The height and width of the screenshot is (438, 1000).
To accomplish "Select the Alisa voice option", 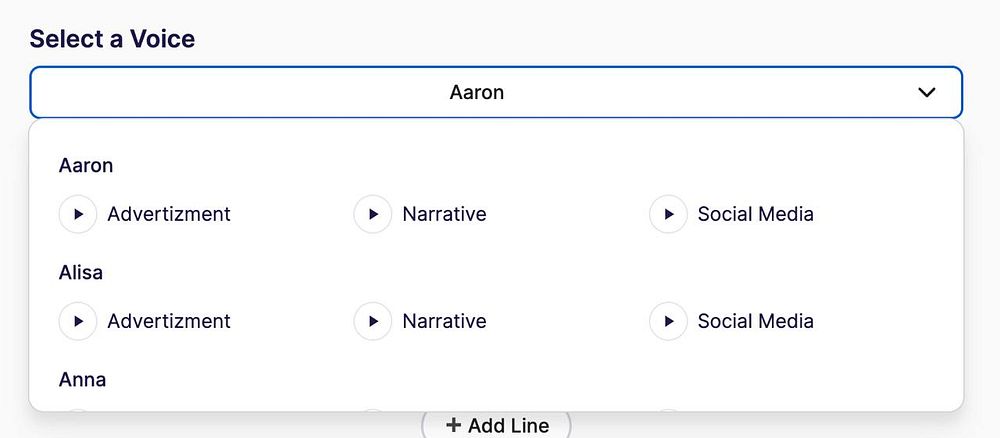I will coord(81,273).
